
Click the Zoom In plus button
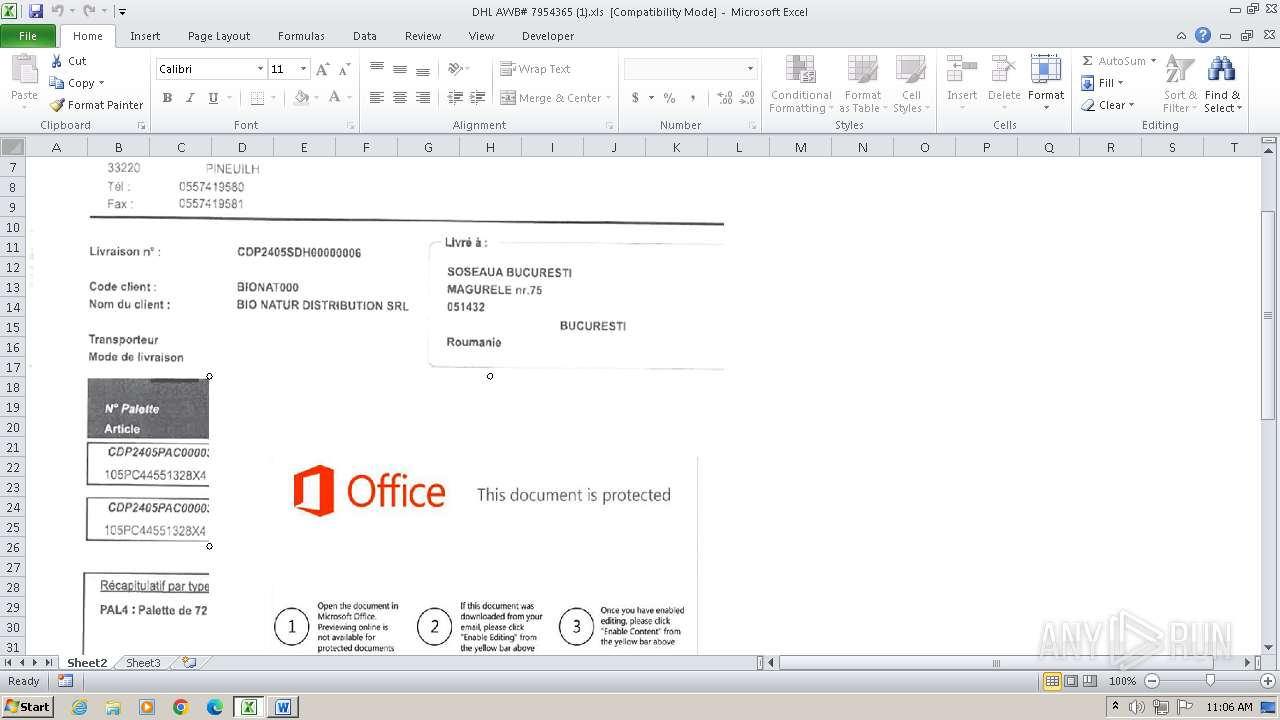pyautogui.click(x=1267, y=681)
